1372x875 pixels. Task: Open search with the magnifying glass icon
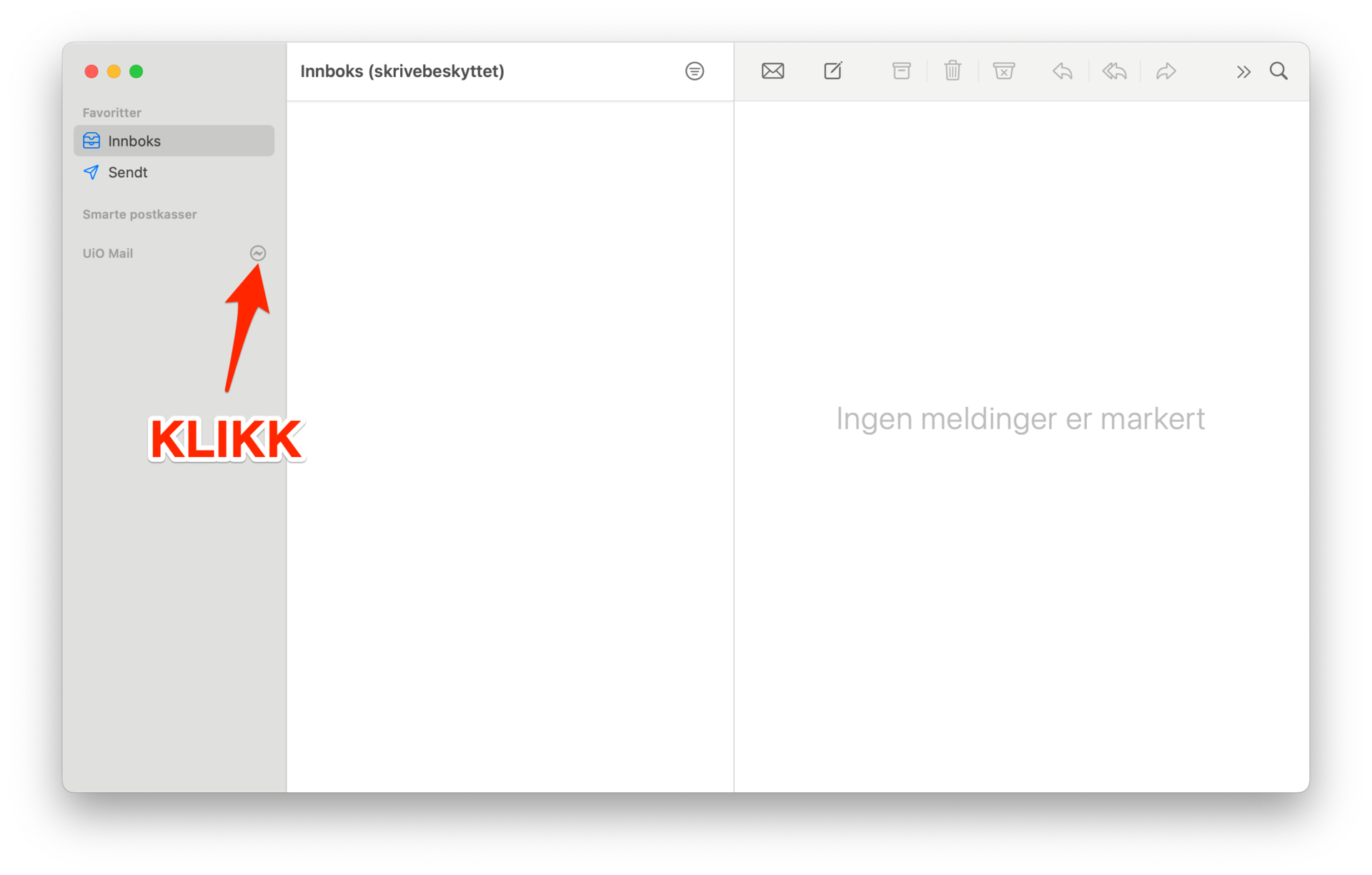point(1278,71)
